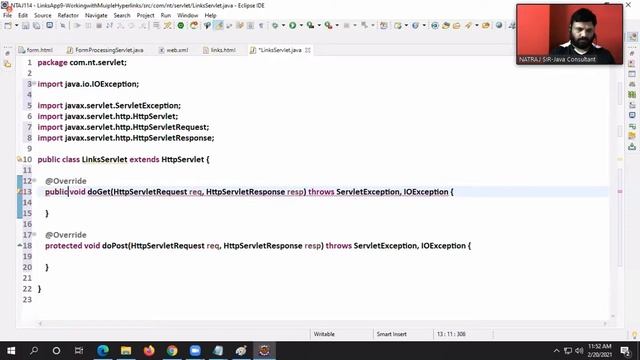Screen dimensions: 640x360
Task: Open Microsoft Edge from the taskbar
Action: tap(103, 351)
